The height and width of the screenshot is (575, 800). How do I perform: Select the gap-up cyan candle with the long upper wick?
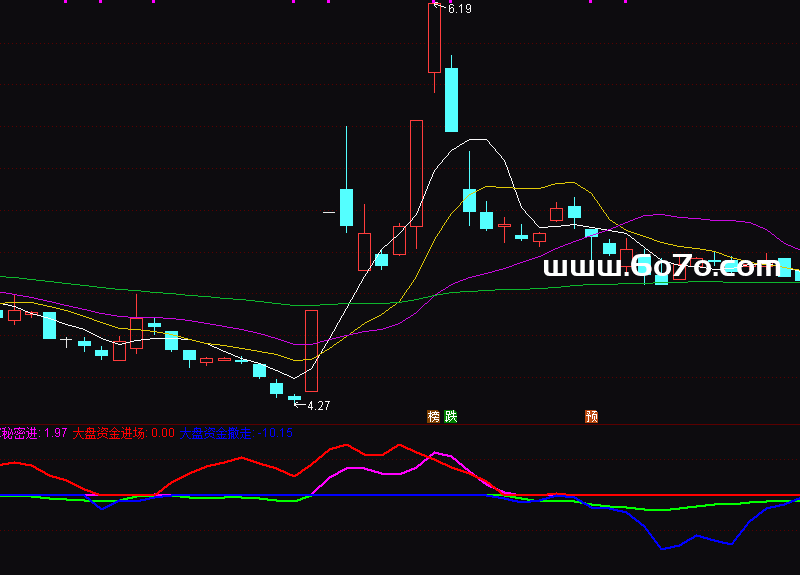(x=346, y=207)
